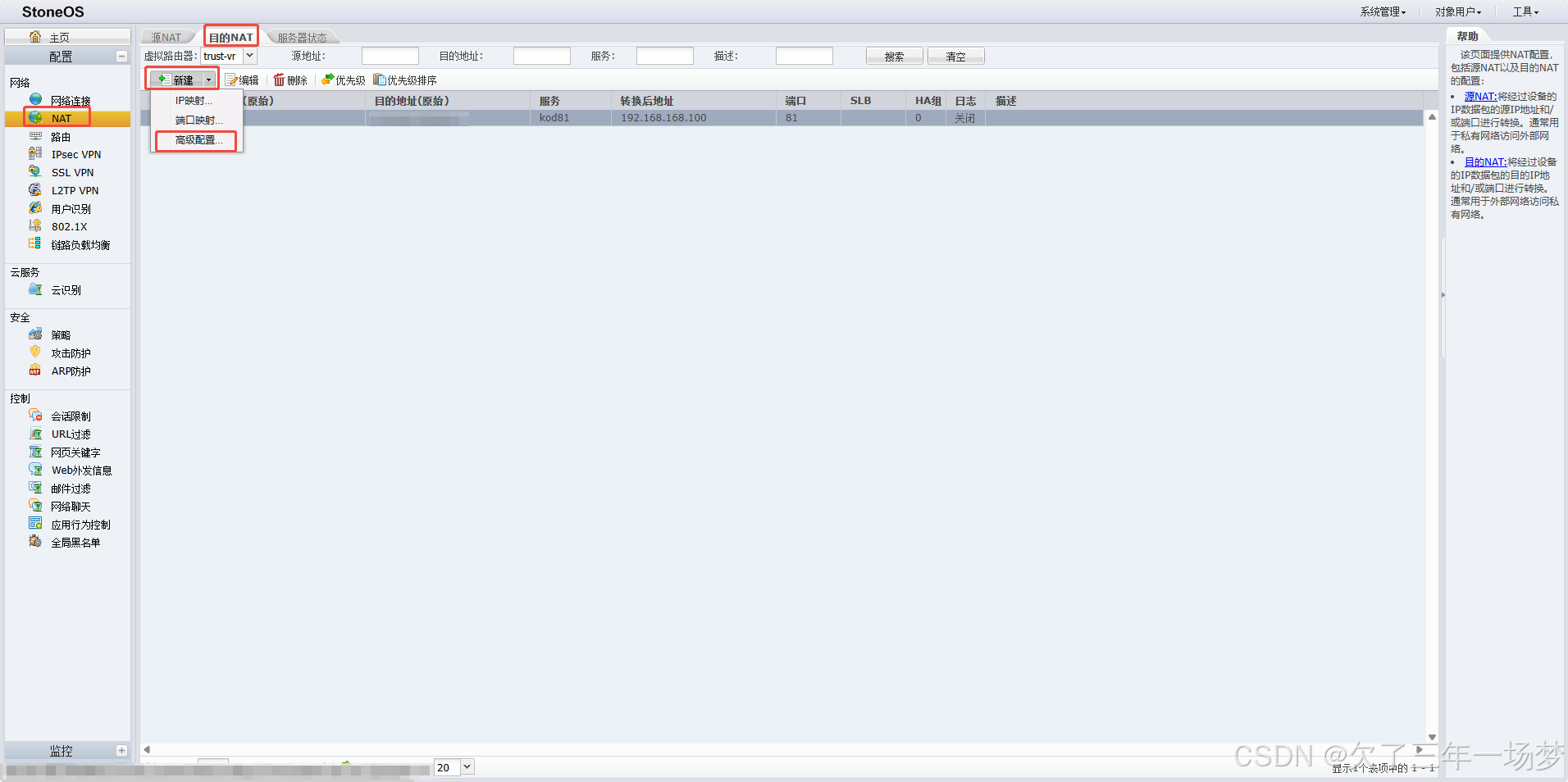Click the 全局黑名单 icon
Screen dimensions: 1568x782
pyautogui.click(x=35, y=542)
